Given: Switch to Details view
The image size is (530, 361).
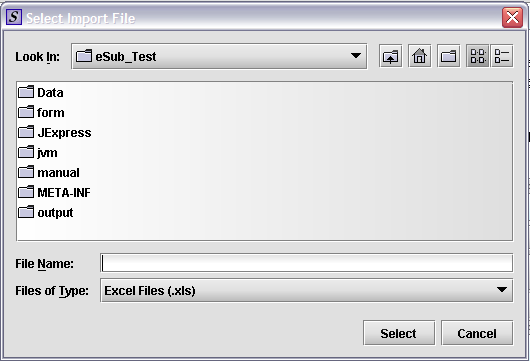Looking at the screenshot, I should tap(502, 56).
